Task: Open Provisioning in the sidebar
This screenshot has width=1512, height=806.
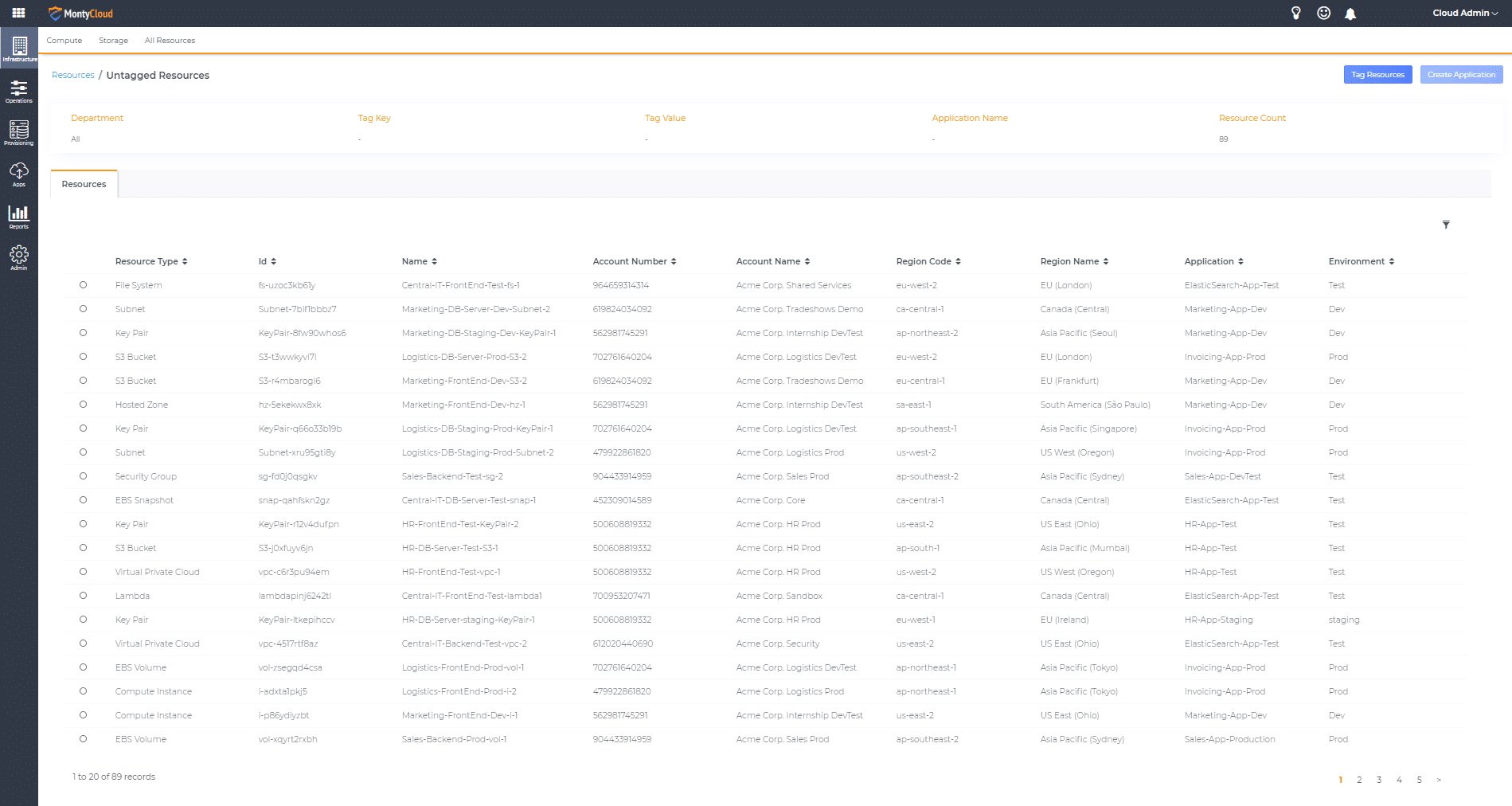Action: [x=18, y=132]
